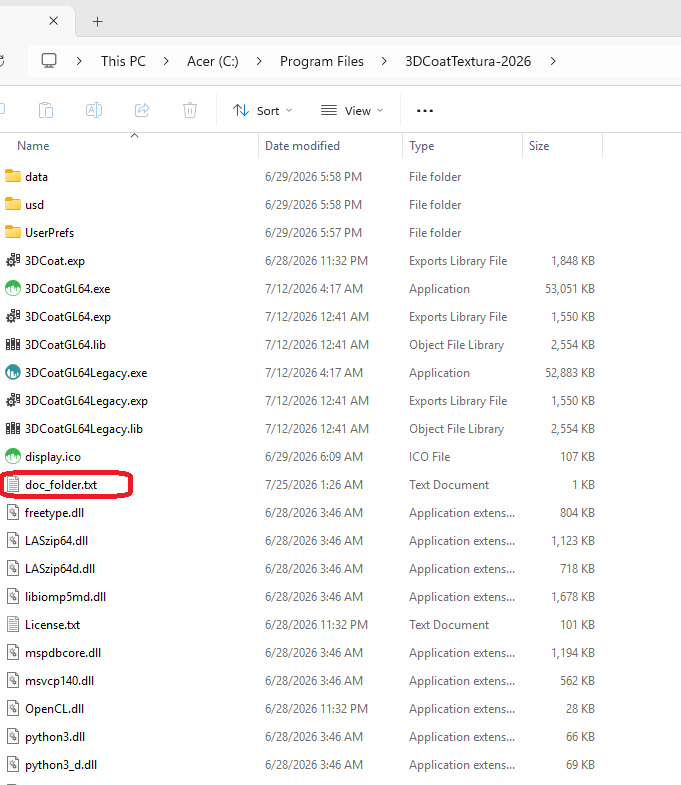Click the 7/25/2026 1:26 AM date
The height and width of the screenshot is (785, 681).
314,485
